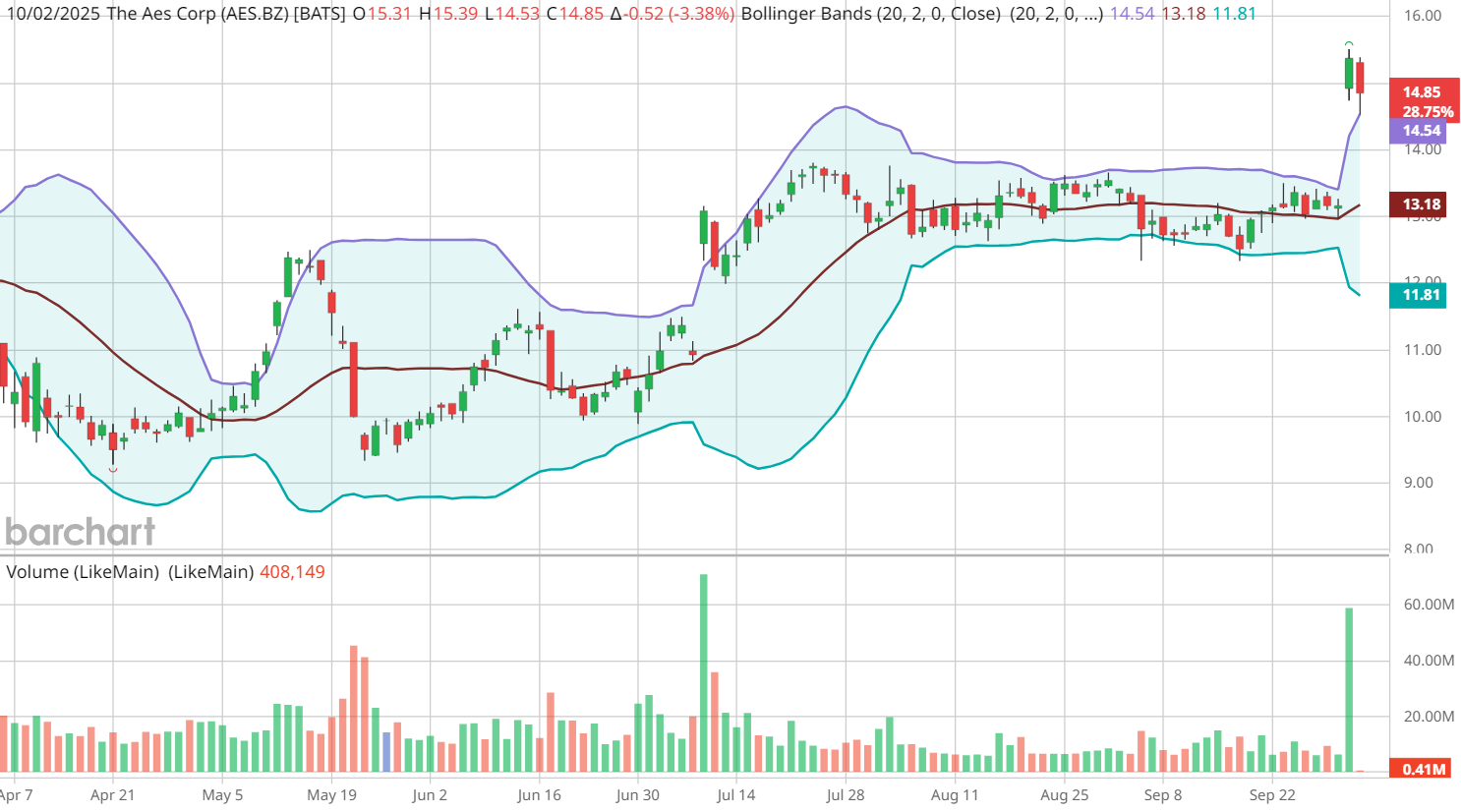Click the teal 11.81 lower band value in header

tap(1233, 14)
